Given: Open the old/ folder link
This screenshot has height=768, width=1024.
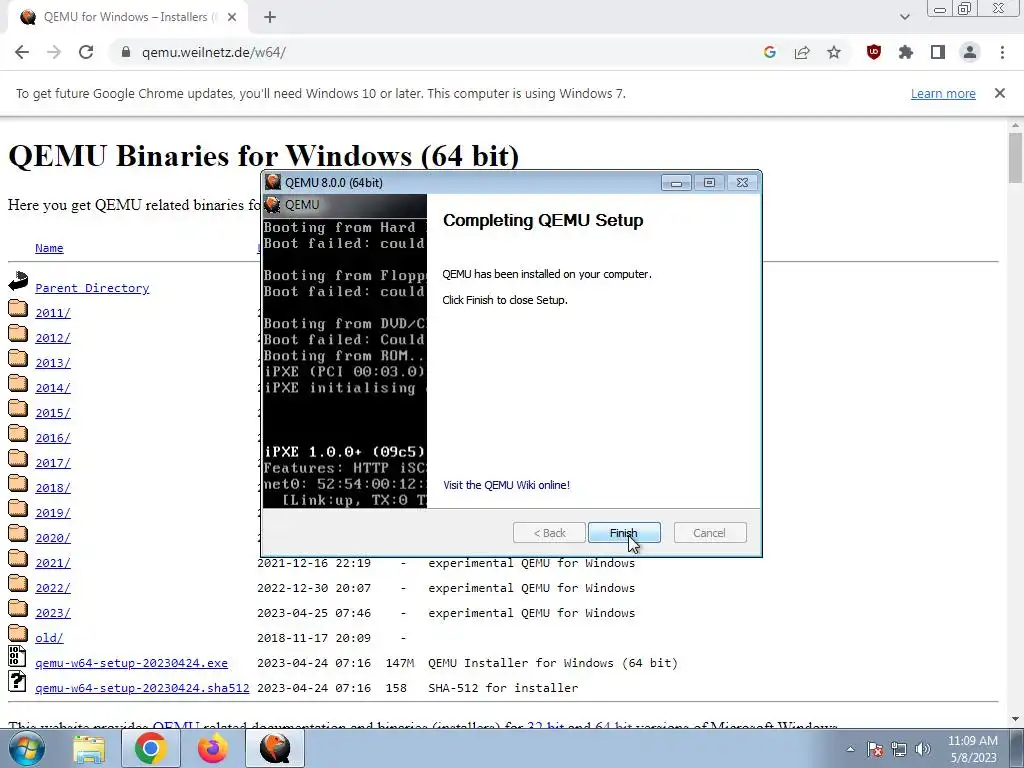Looking at the screenshot, I should (49, 638).
